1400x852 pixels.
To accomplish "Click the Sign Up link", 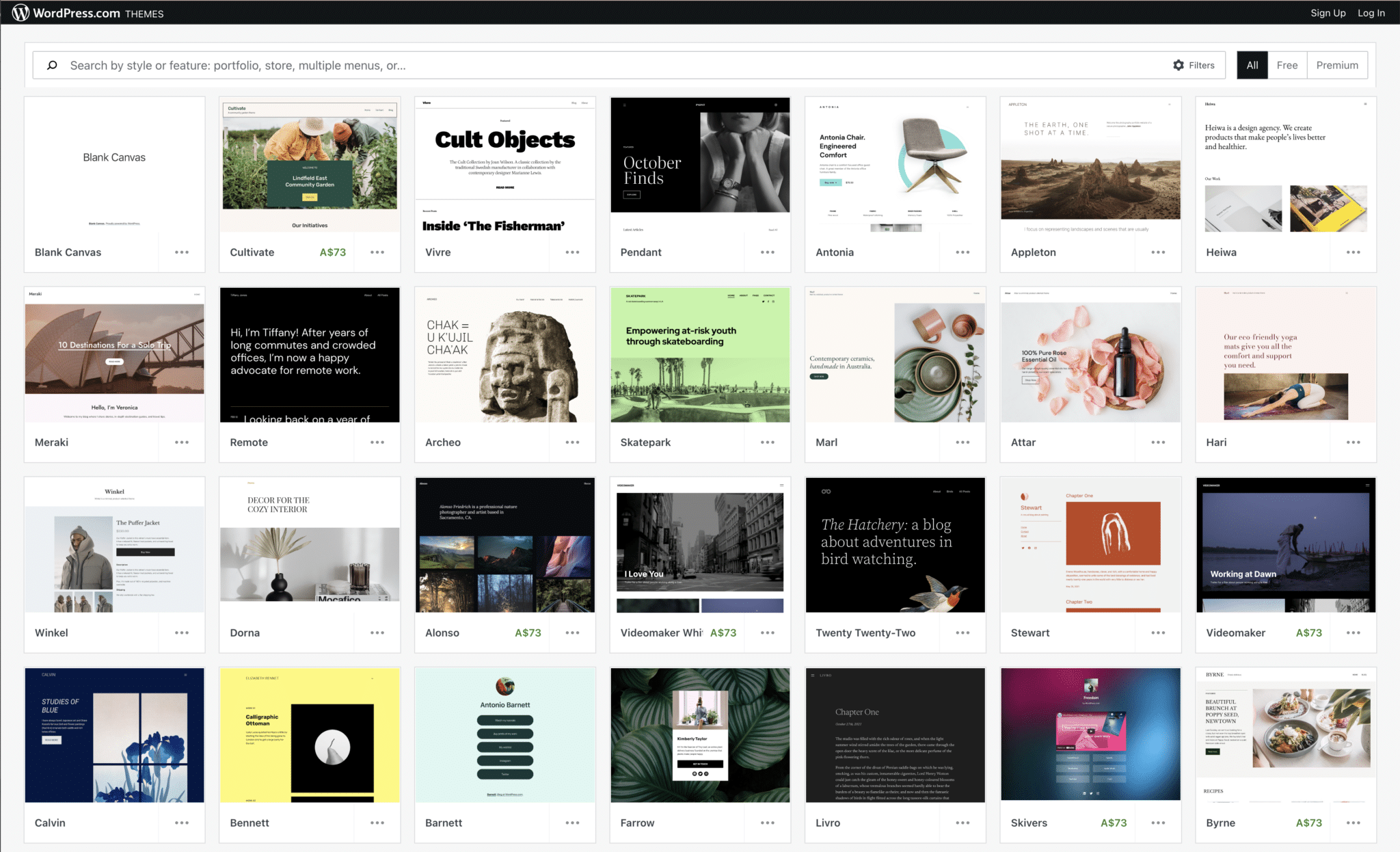I will coord(1328,13).
